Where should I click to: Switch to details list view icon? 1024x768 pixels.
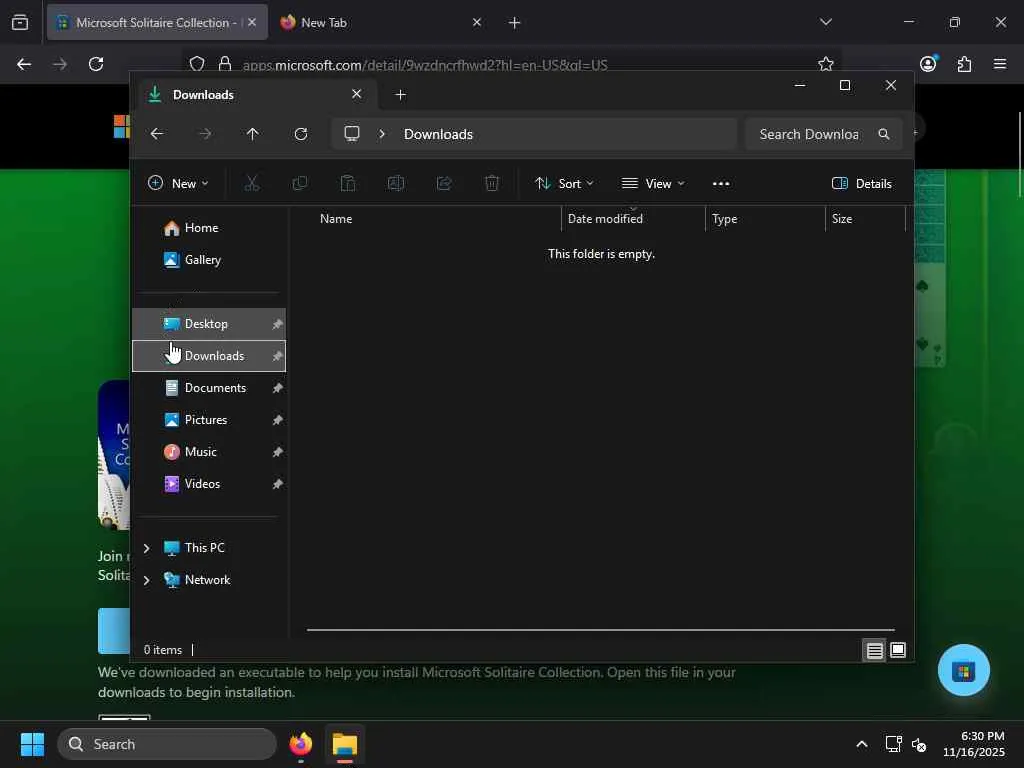pos(874,650)
